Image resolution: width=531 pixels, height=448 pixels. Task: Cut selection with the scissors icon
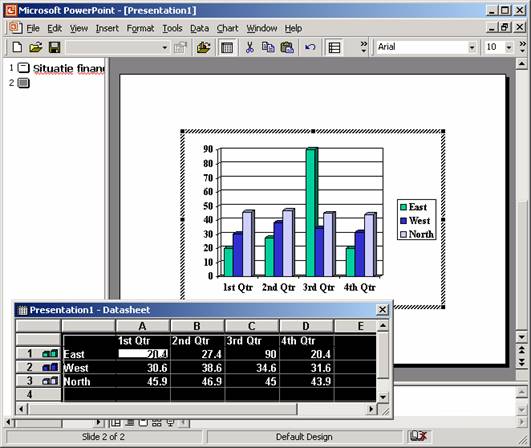[250, 47]
